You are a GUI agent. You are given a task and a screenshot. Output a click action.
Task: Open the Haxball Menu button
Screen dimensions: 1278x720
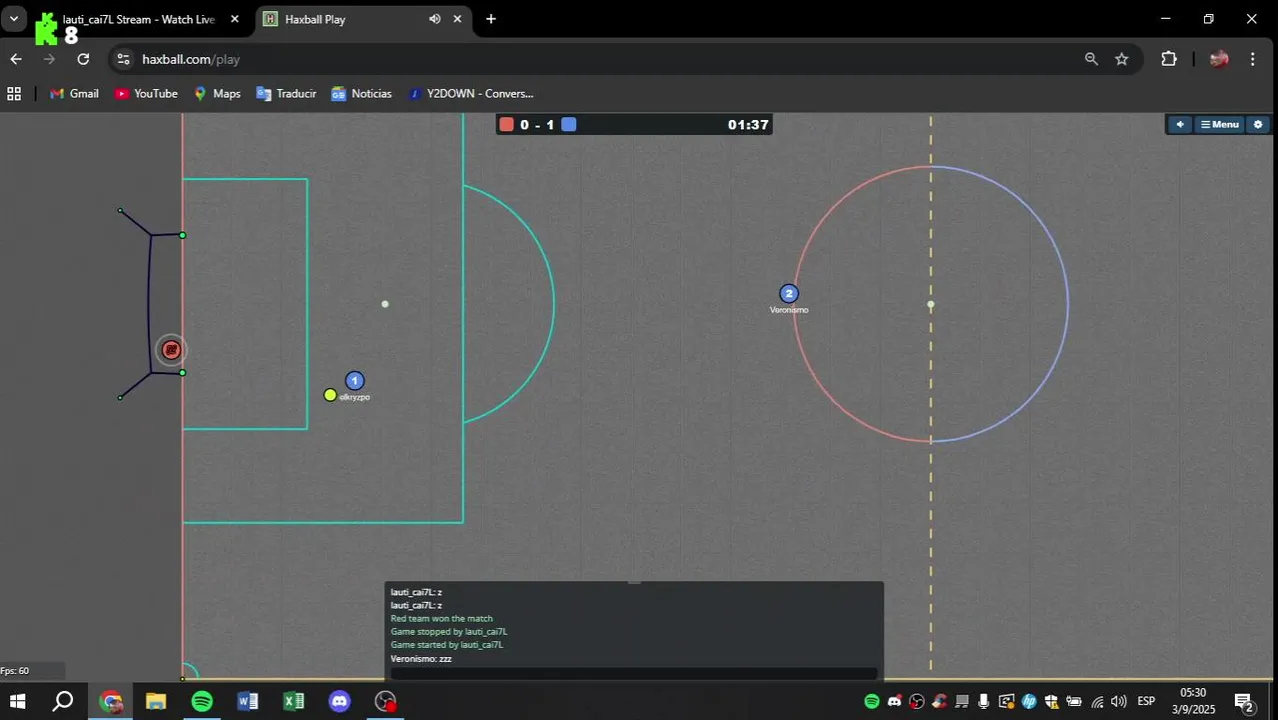[x=1220, y=124]
